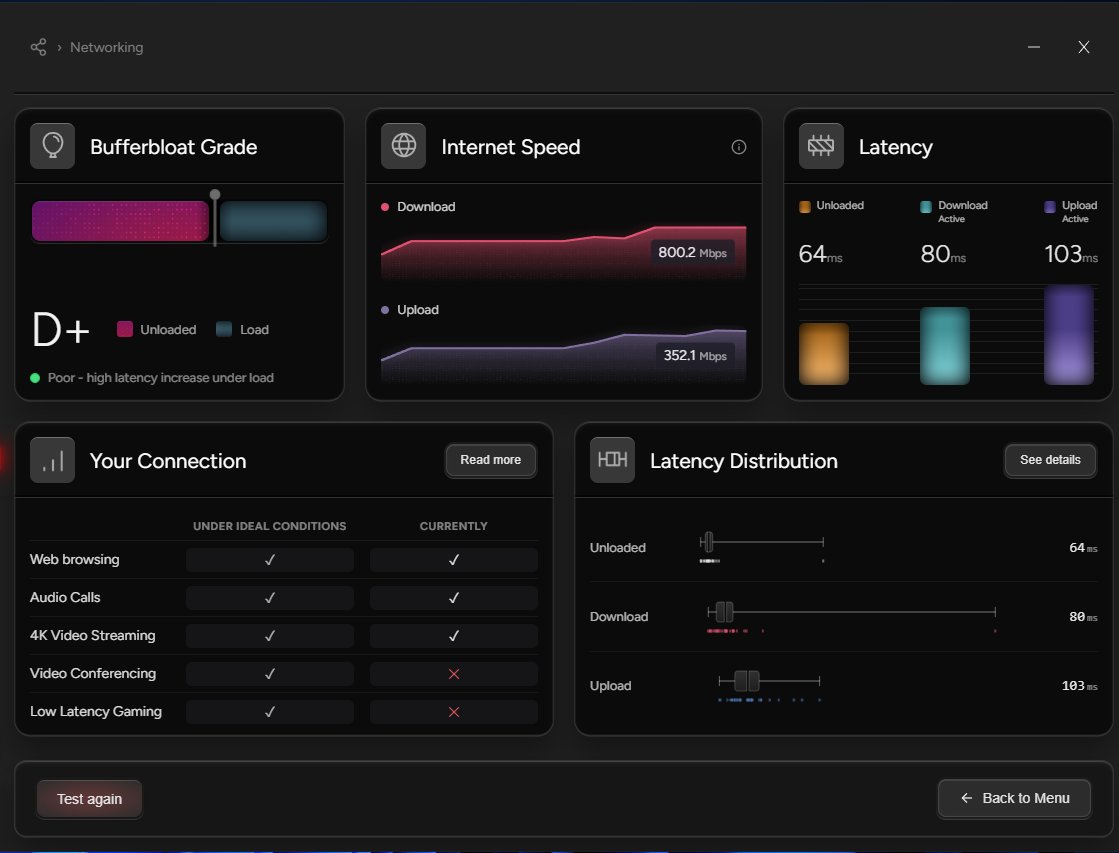1119x853 pixels.
Task: Click the pink Unloaded bufferbloat bar
Action: pos(120,221)
